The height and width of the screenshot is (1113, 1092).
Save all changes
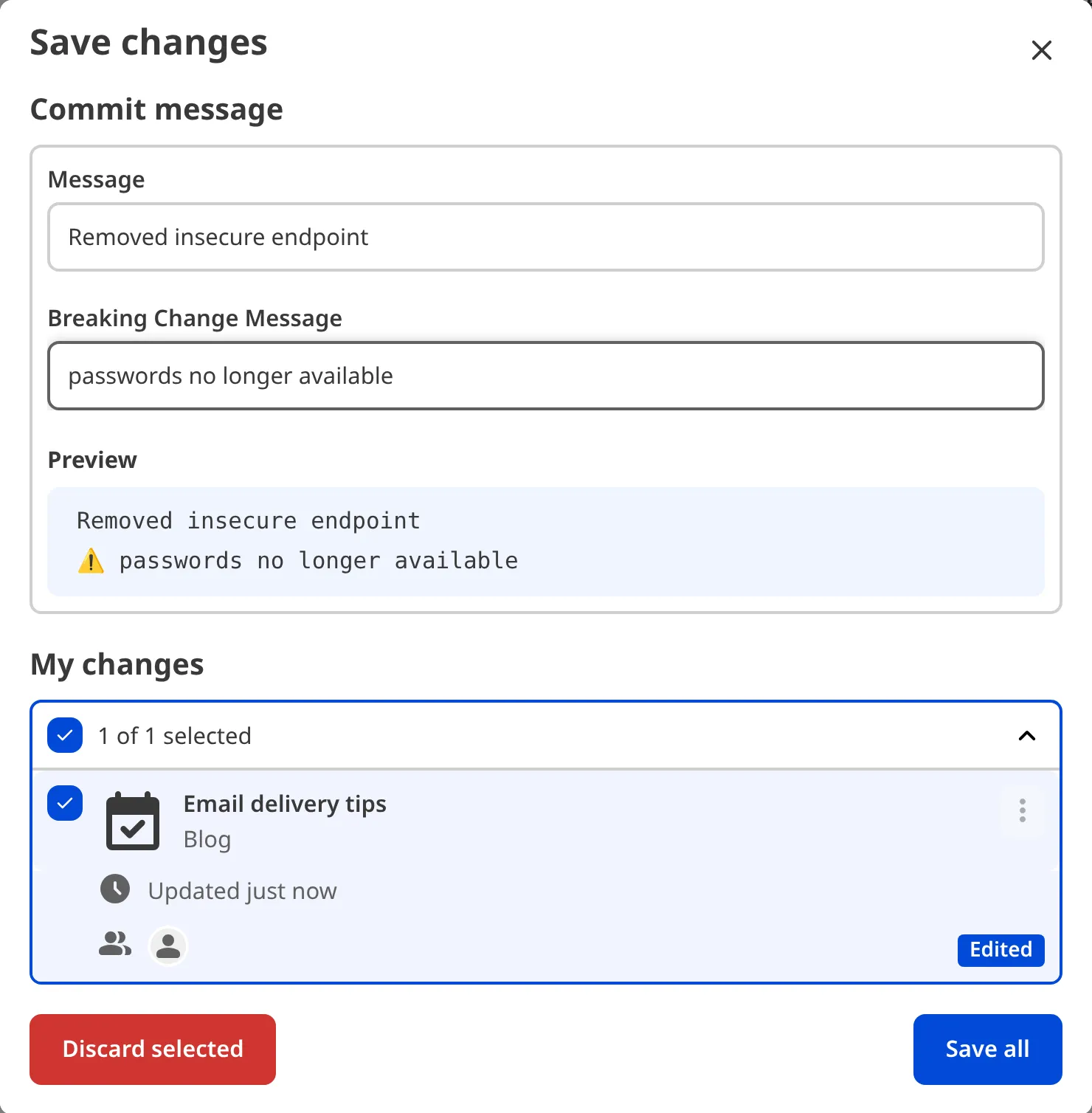coord(987,1049)
